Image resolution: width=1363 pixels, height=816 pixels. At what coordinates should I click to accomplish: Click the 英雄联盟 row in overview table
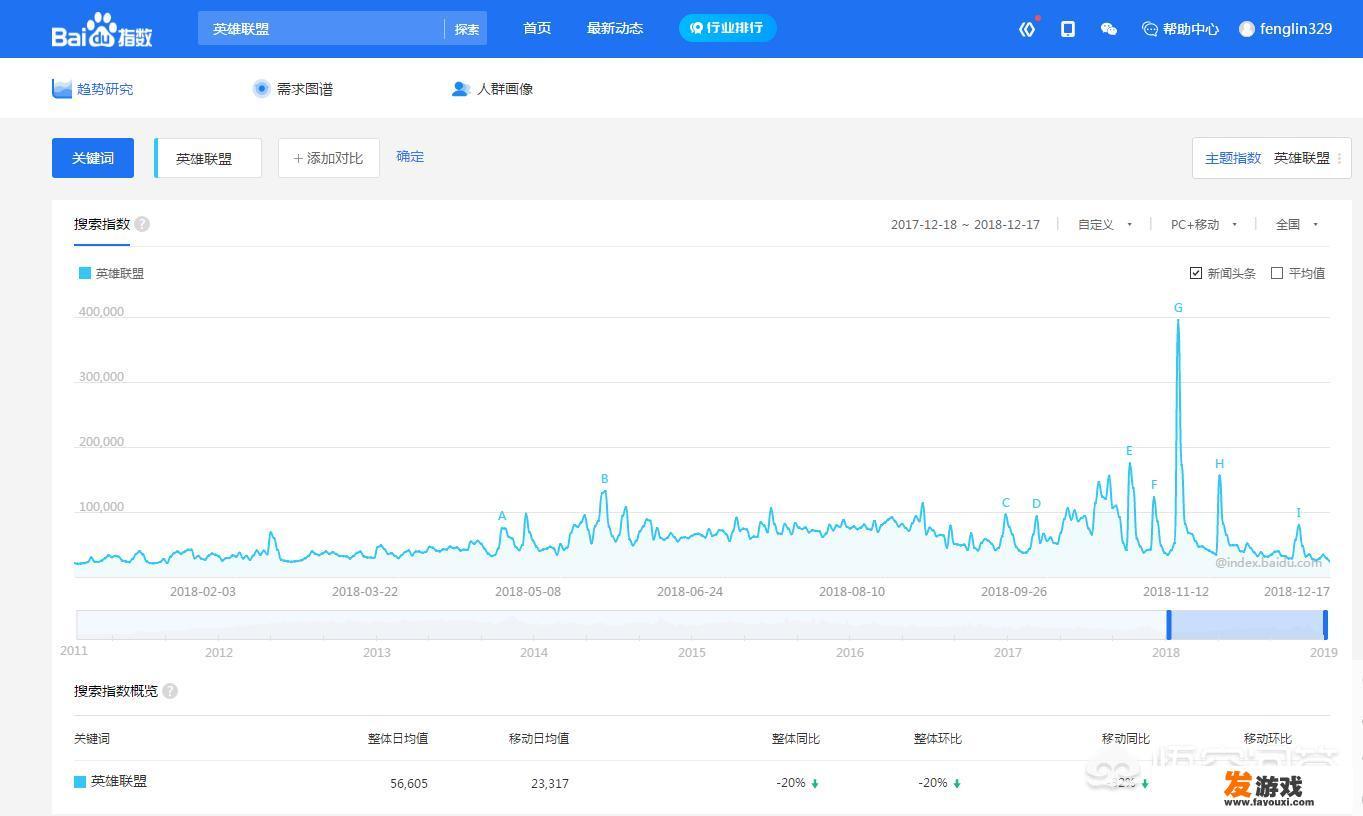[x=702, y=782]
